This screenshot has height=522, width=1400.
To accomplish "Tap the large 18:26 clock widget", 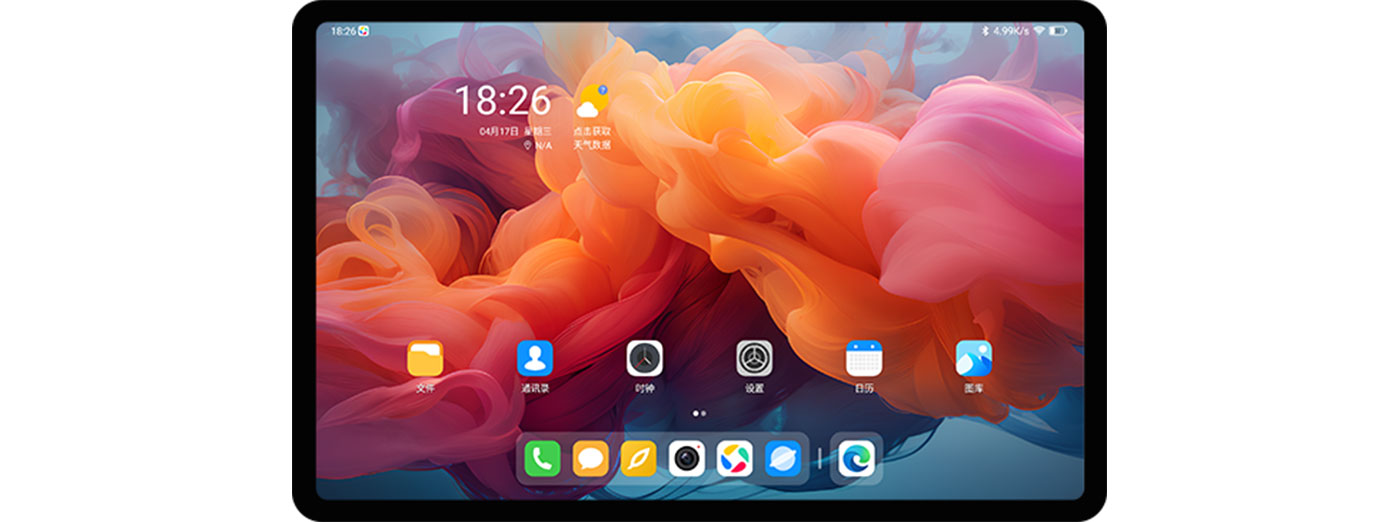I will click(503, 101).
